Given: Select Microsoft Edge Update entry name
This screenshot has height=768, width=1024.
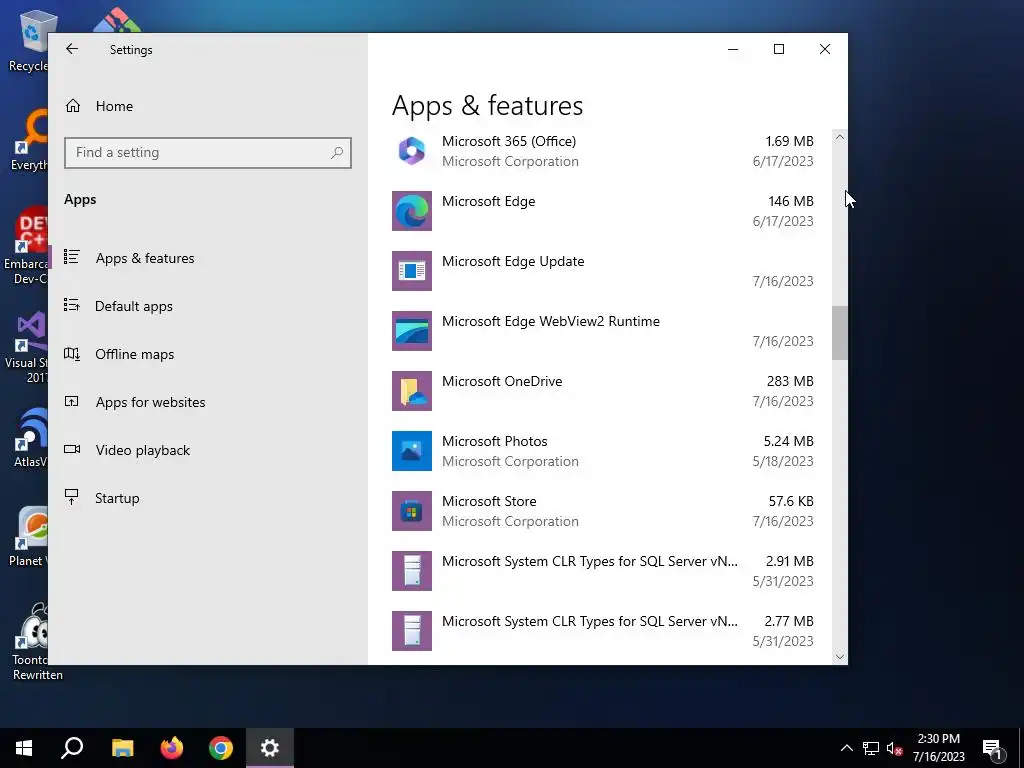Looking at the screenshot, I should (x=513, y=261).
